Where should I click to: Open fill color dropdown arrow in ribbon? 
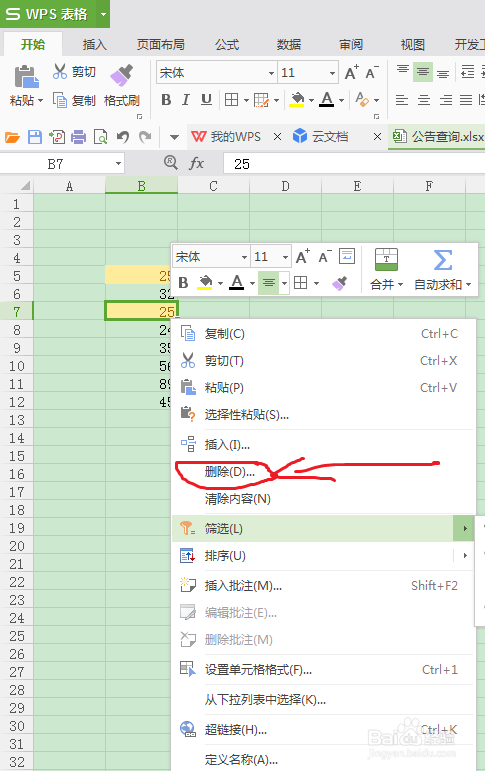click(311, 100)
